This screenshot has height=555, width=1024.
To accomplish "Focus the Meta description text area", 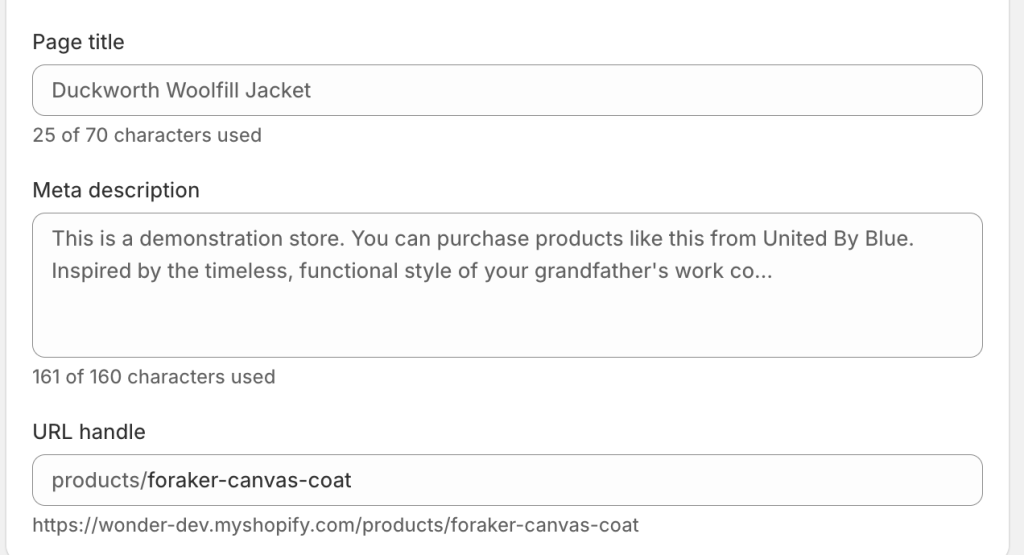I will point(507,285).
